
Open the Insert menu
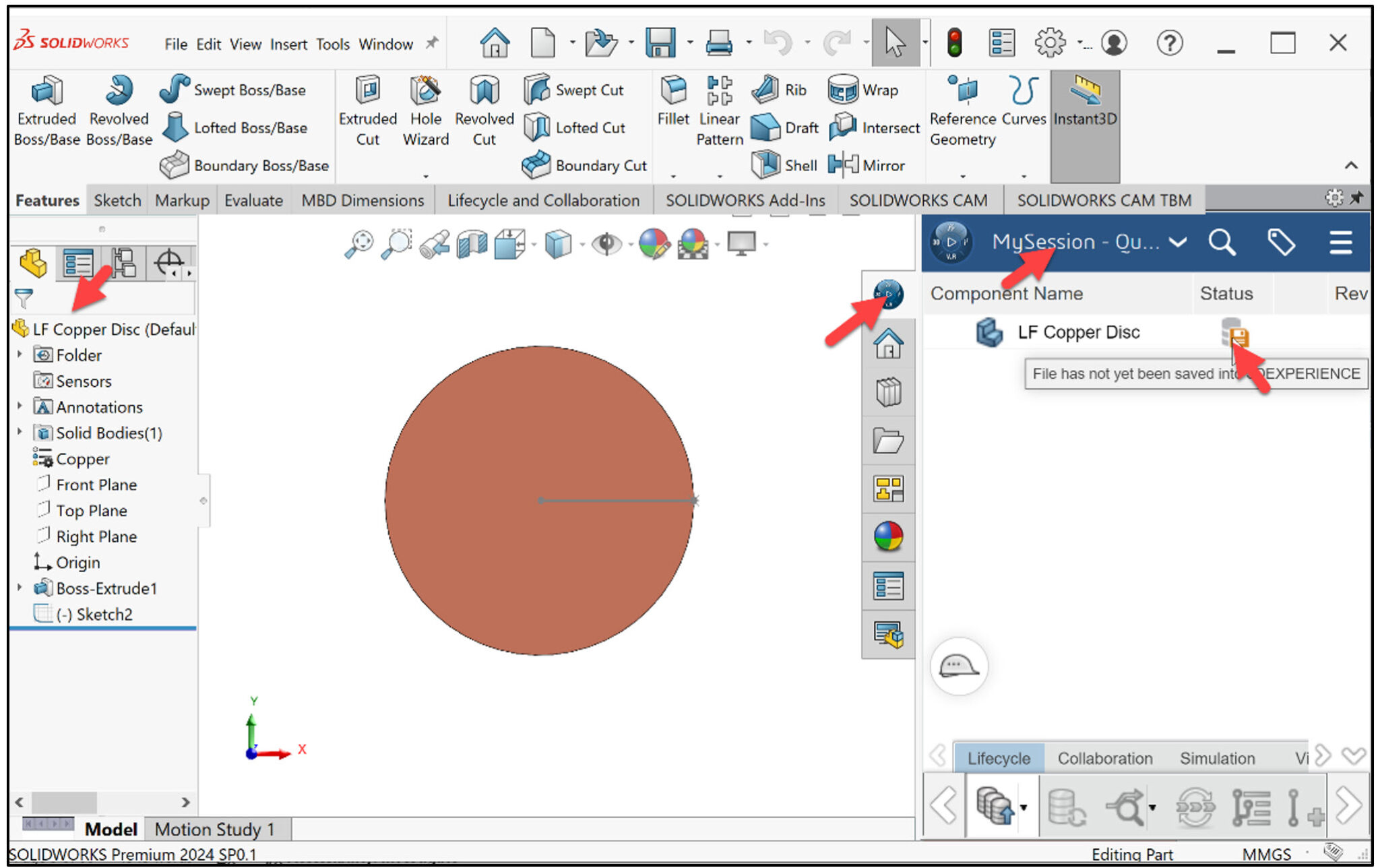coord(288,44)
